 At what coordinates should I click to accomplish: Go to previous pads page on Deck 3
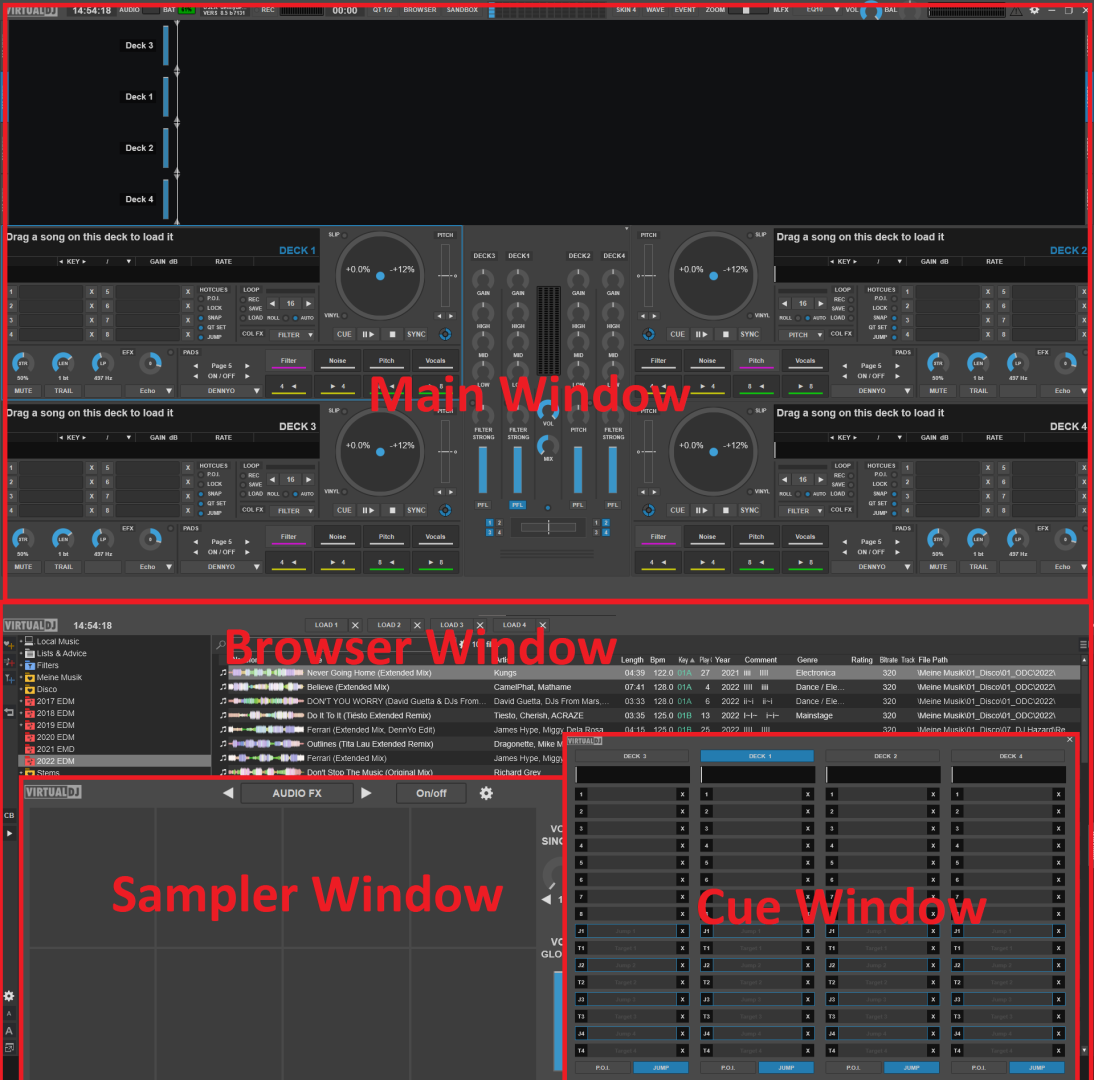(195, 541)
